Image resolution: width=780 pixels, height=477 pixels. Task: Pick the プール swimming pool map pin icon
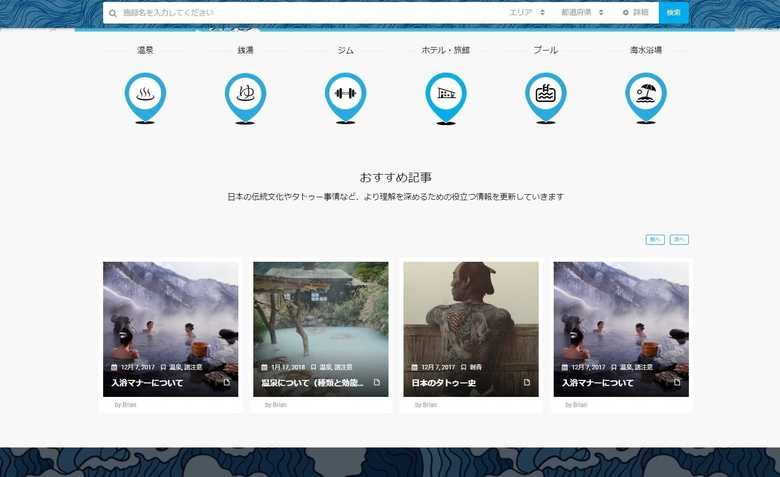click(546, 98)
